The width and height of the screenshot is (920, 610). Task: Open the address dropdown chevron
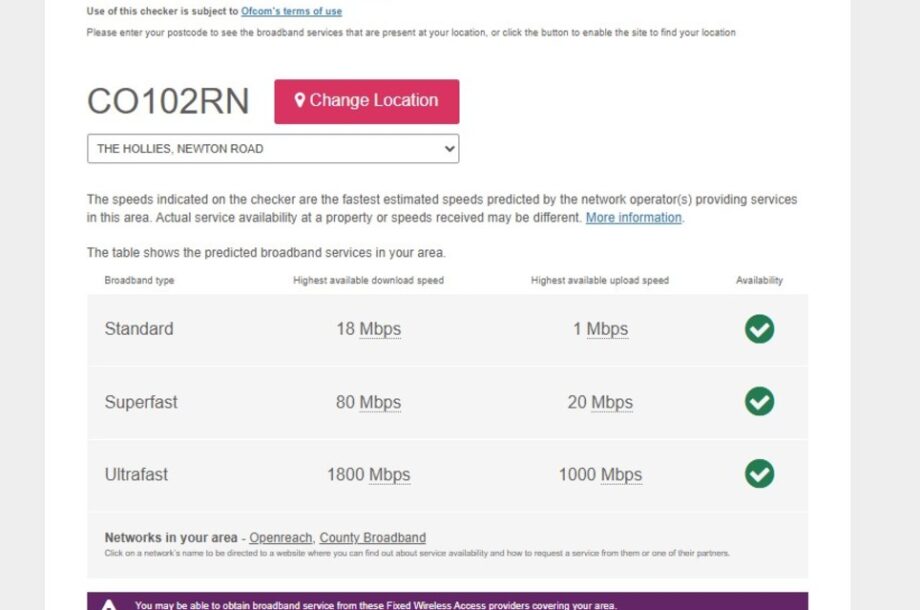click(449, 148)
